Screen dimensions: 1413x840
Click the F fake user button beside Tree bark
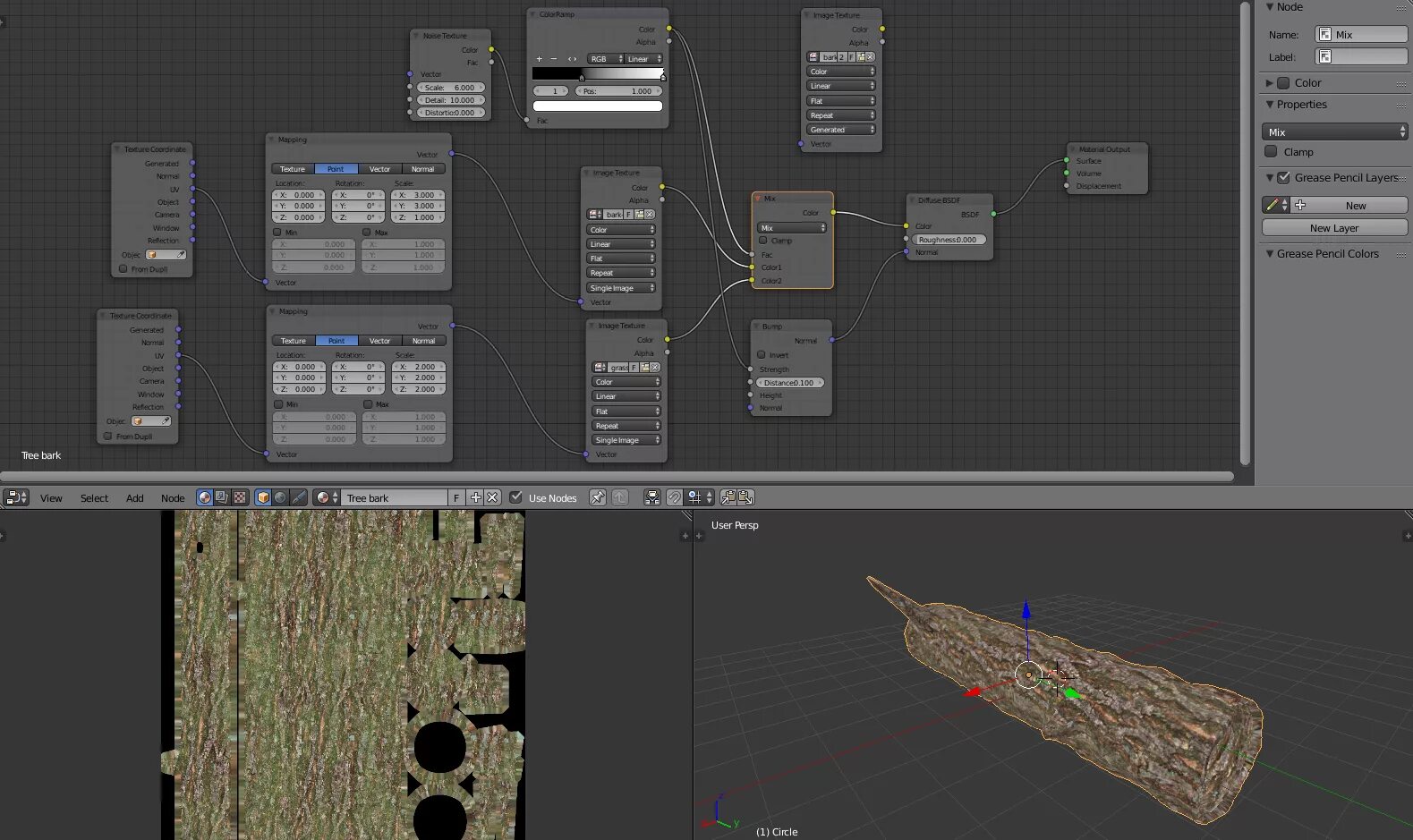(456, 497)
